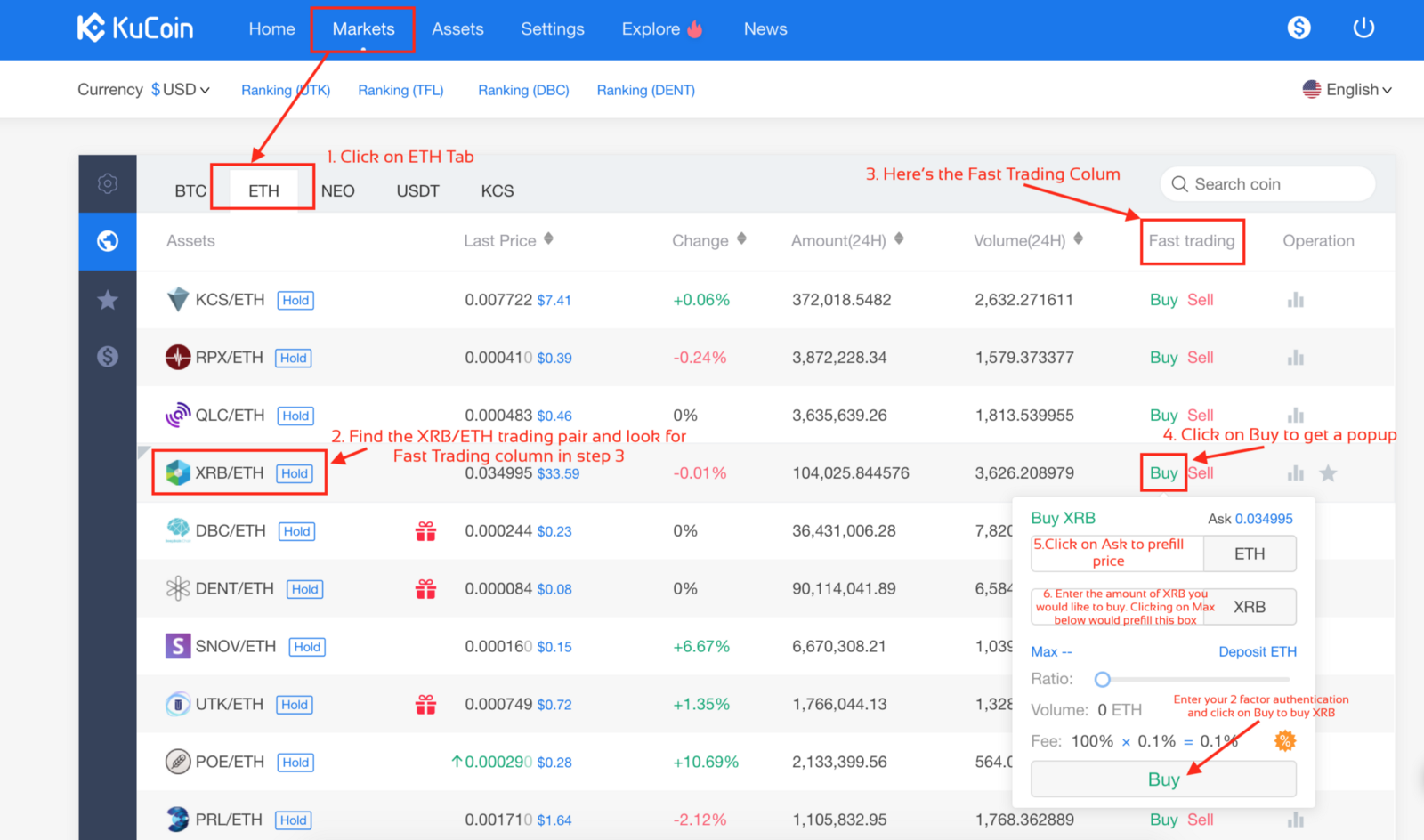Click the gift icon on DBC/ETH row
The height and width of the screenshot is (840, 1424).
(x=425, y=531)
